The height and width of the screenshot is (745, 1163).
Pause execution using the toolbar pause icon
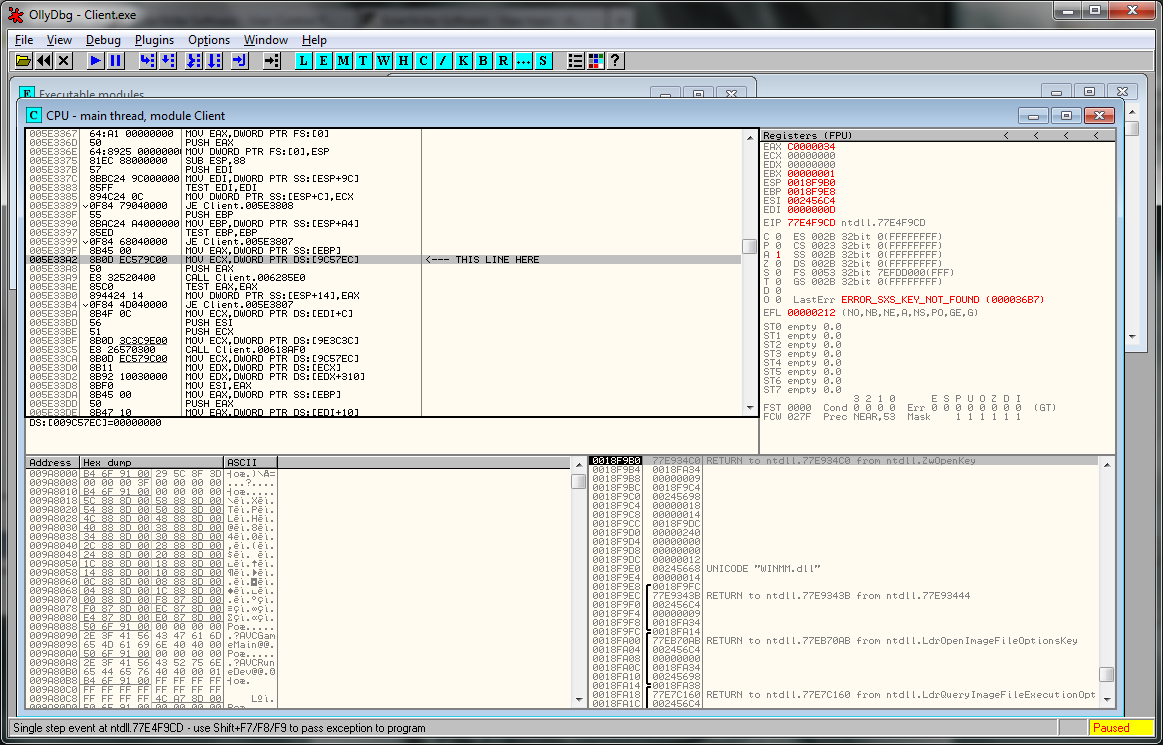coord(116,61)
